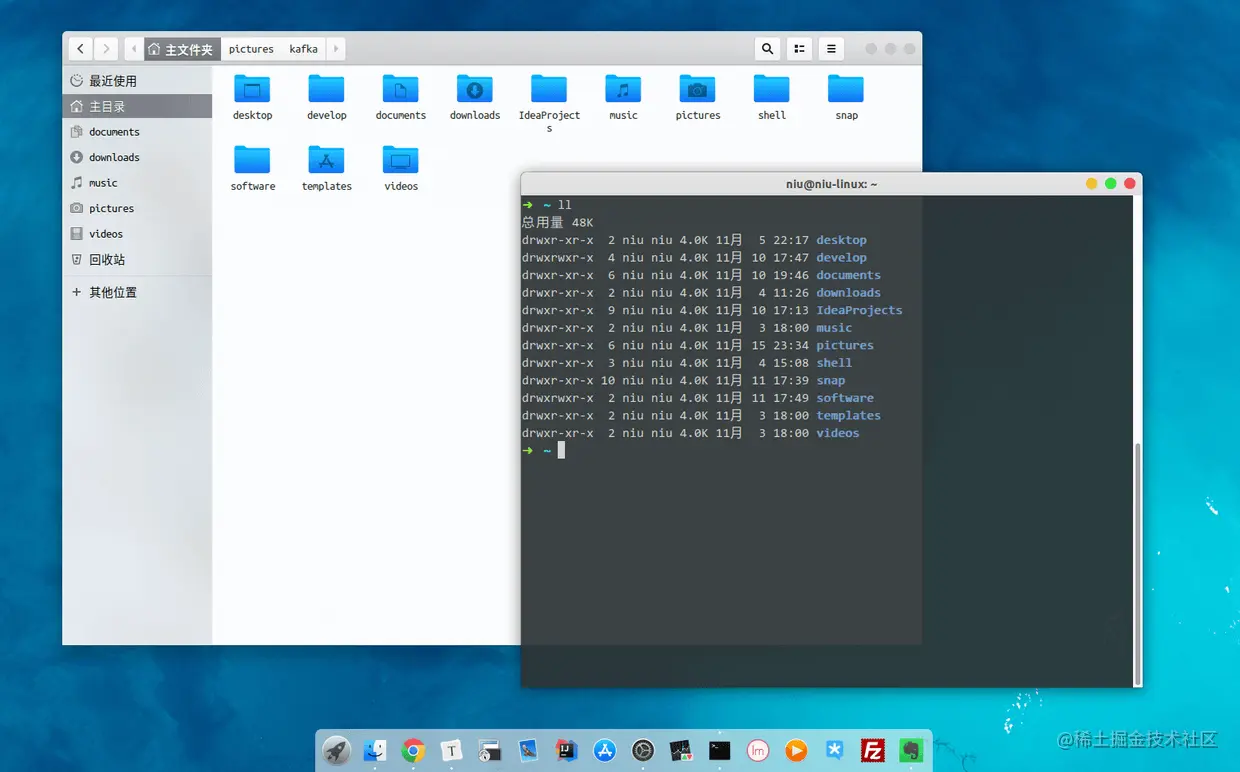Expand the breadcrumb overflow arrow after kafka
This screenshot has height=772, width=1240.
tap(335, 48)
